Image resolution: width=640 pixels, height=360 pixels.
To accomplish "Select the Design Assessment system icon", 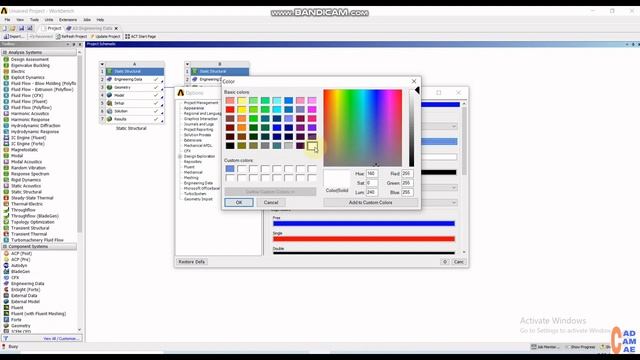I will [x=6, y=59].
